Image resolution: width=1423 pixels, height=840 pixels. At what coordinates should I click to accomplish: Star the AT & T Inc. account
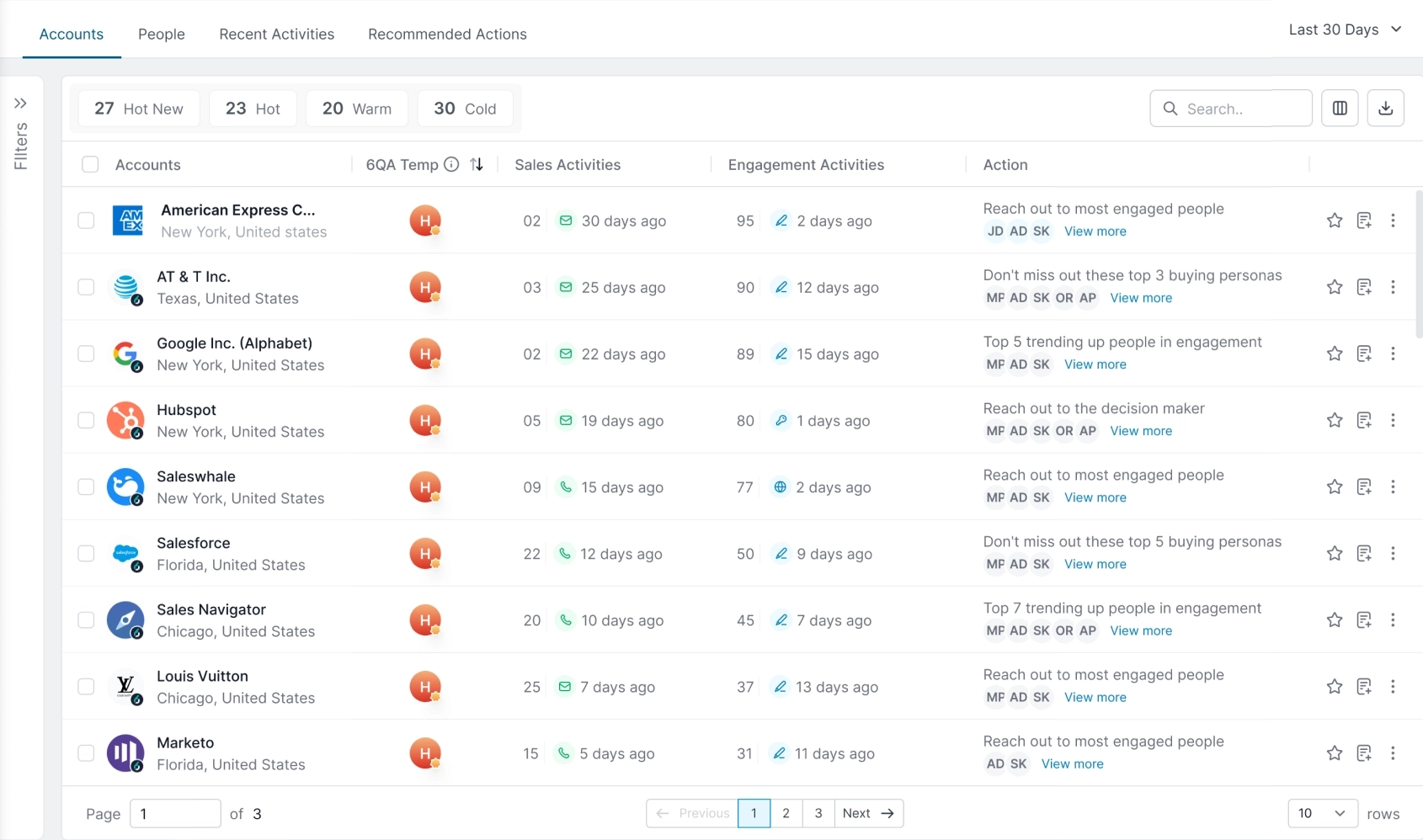pyautogui.click(x=1335, y=287)
